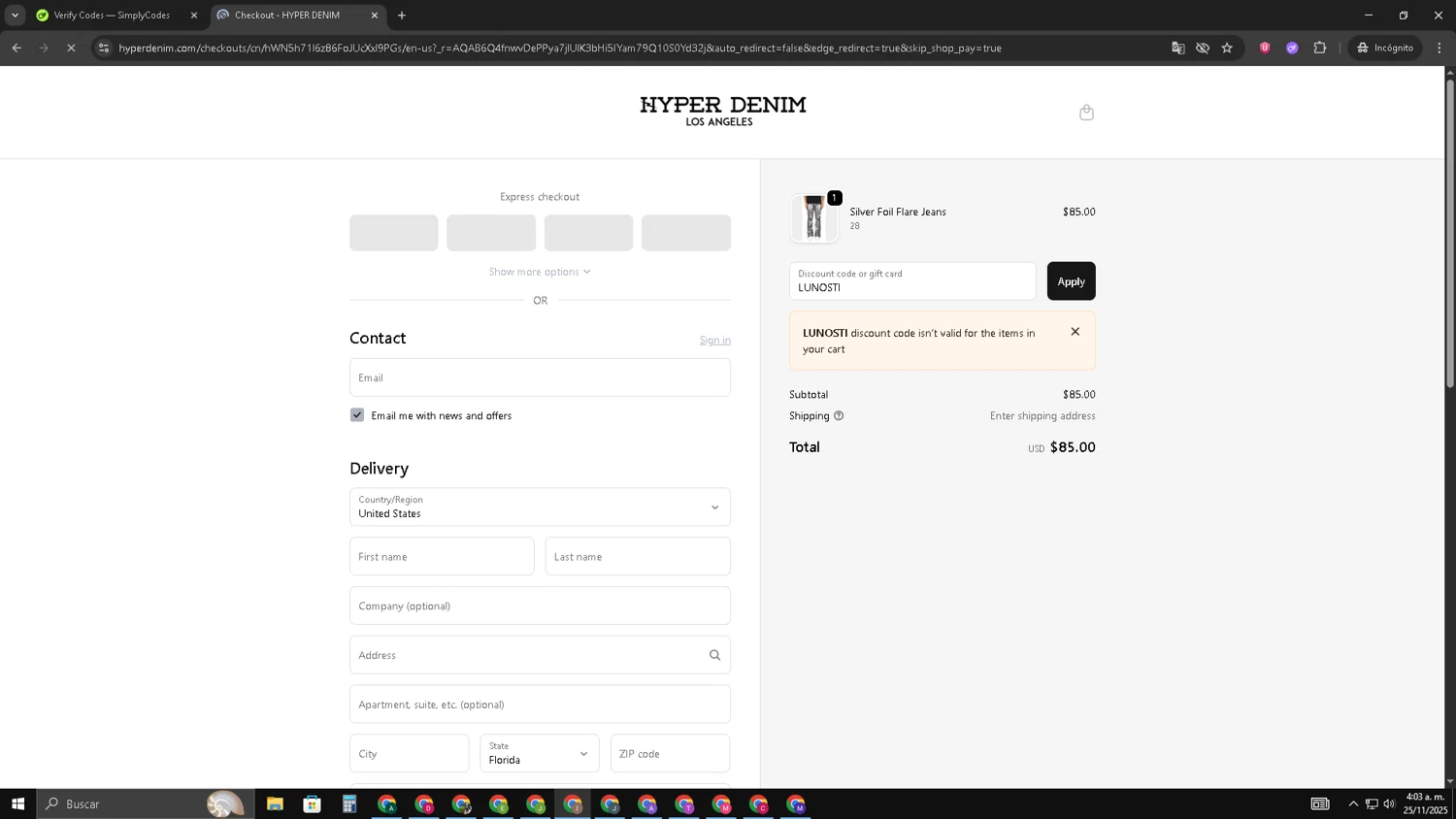Click the Apartment, suite, etc. field
This screenshot has height=819, width=1456.
tap(540, 704)
